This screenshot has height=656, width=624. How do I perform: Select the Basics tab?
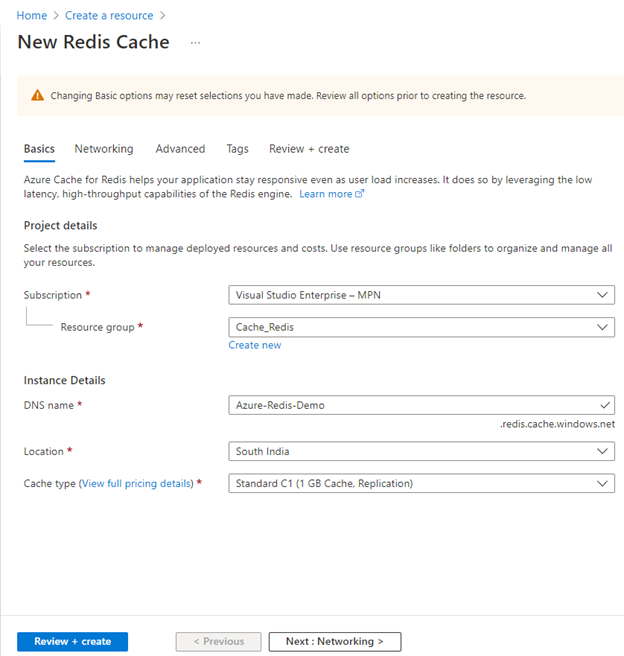pos(39,149)
